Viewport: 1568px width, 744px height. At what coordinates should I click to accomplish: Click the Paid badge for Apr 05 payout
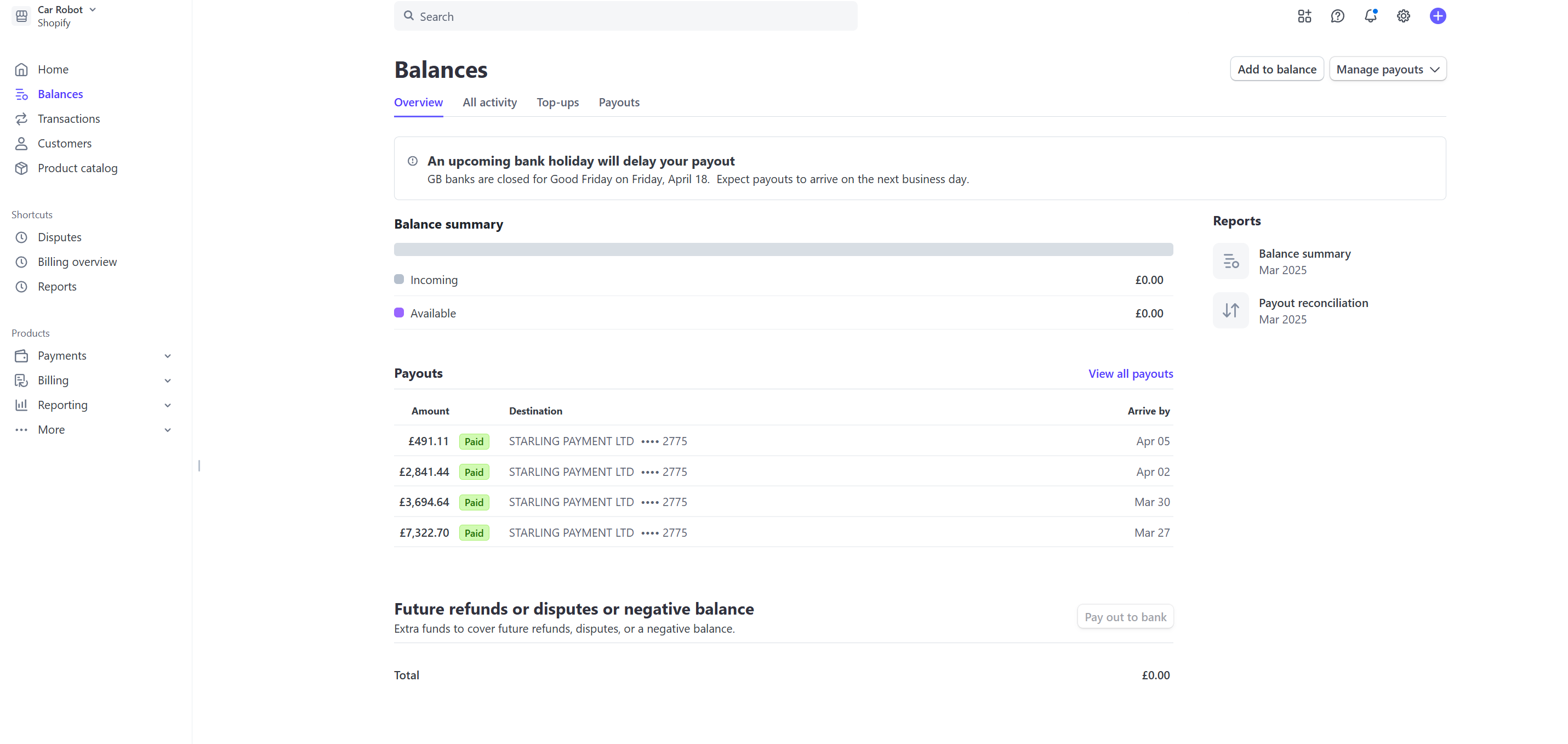[x=474, y=442]
